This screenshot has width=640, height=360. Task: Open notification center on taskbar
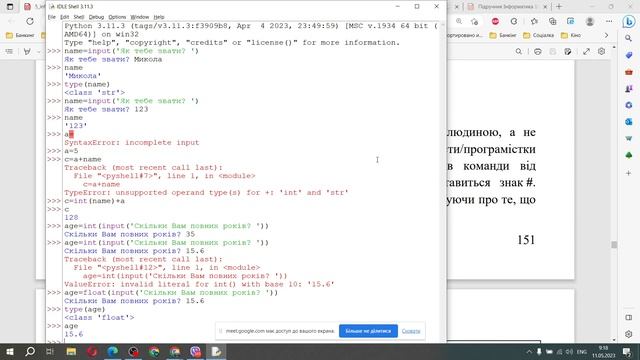tap(627, 351)
